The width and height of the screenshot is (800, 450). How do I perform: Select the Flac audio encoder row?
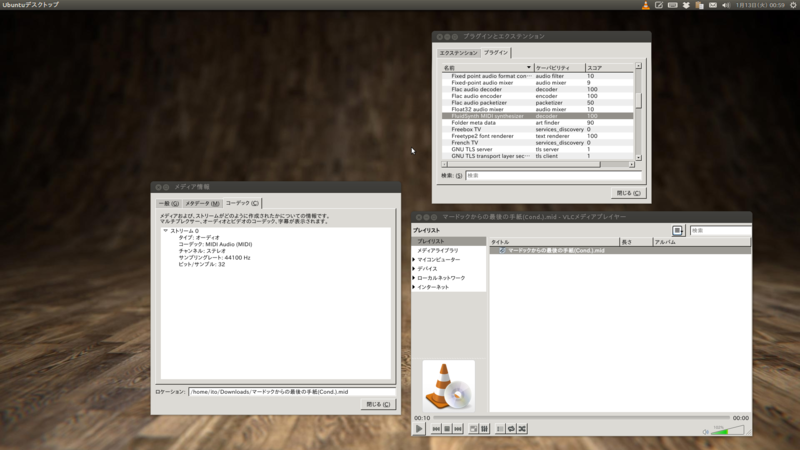click(x=537, y=96)
